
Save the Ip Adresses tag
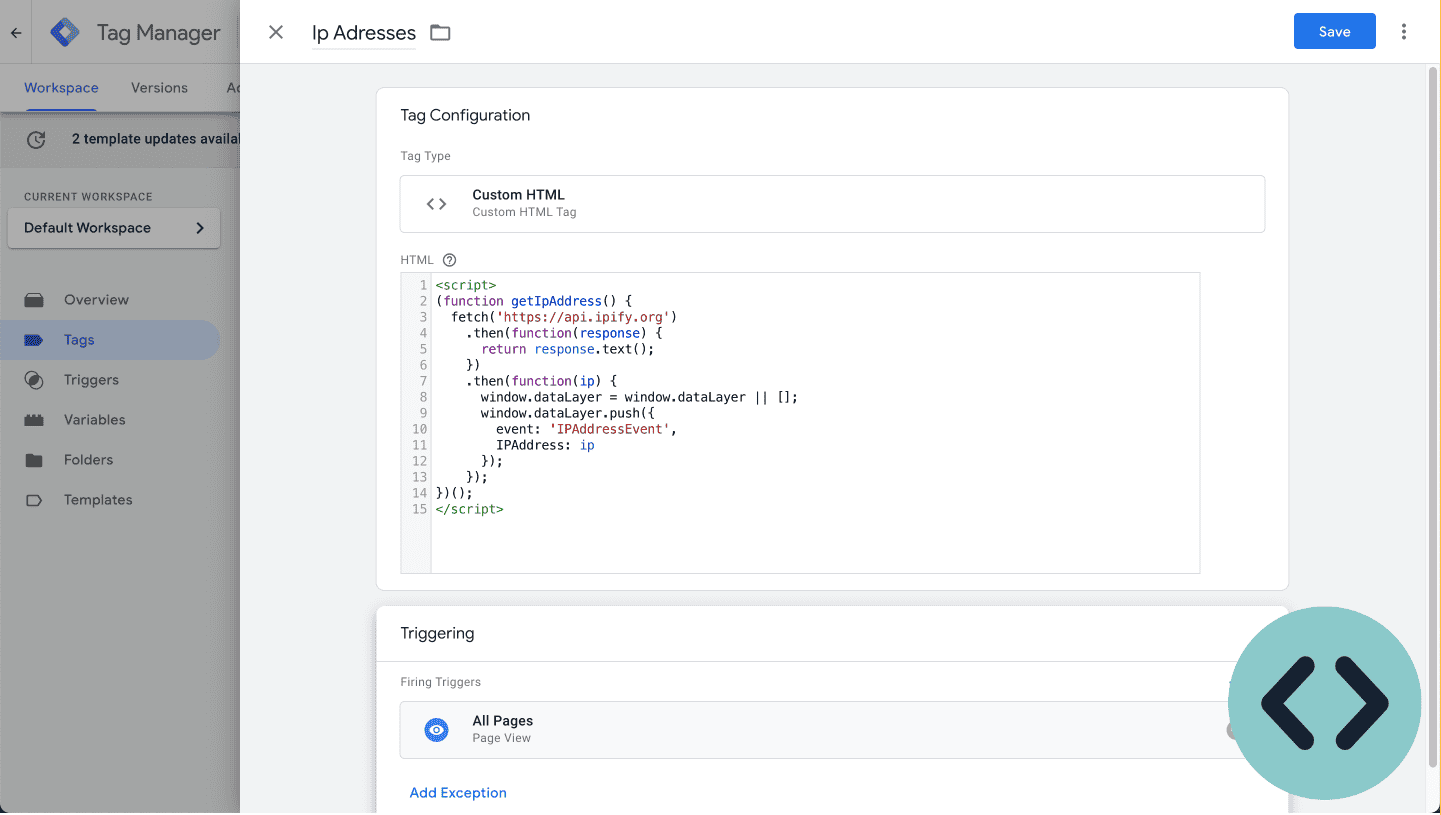(1334, 31)
